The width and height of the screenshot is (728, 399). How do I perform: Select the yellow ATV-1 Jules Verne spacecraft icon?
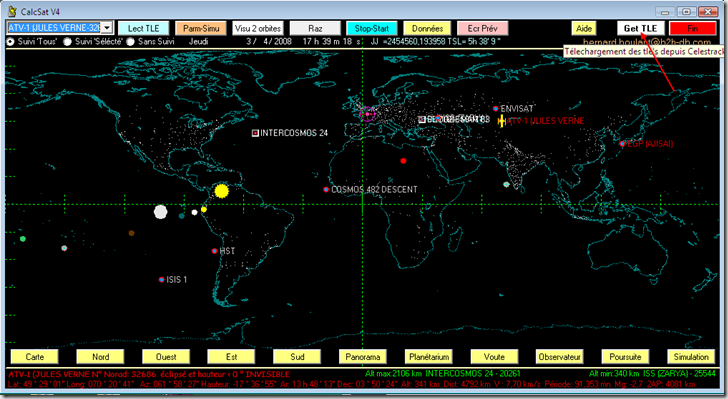click(501, 121)
